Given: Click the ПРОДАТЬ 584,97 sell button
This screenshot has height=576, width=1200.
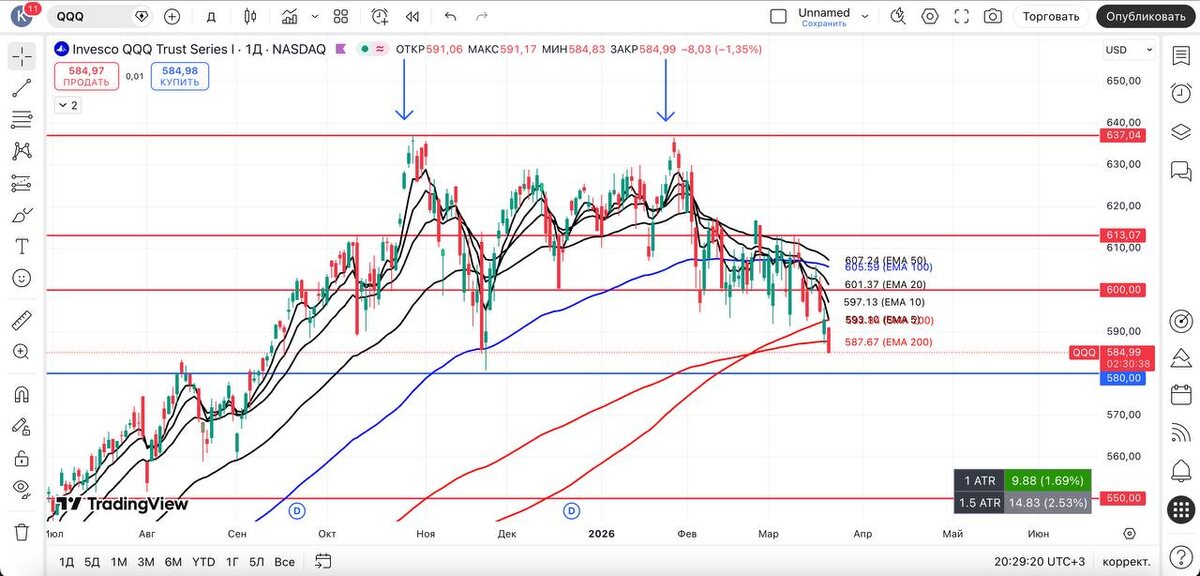Looking at the screenshot, I should coord(86,76).
